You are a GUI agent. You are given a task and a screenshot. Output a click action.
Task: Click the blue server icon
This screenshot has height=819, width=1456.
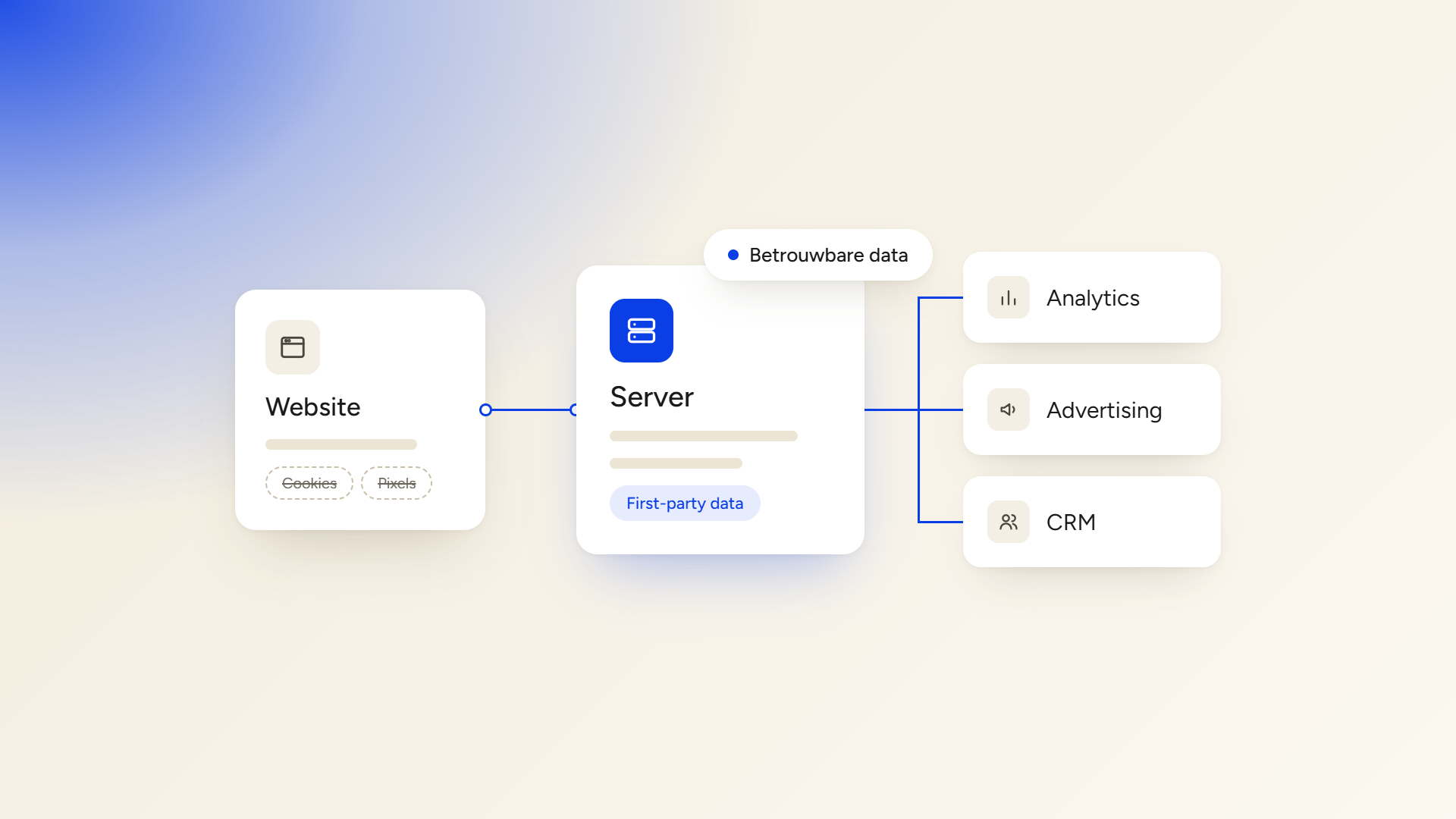coord(642,331)
